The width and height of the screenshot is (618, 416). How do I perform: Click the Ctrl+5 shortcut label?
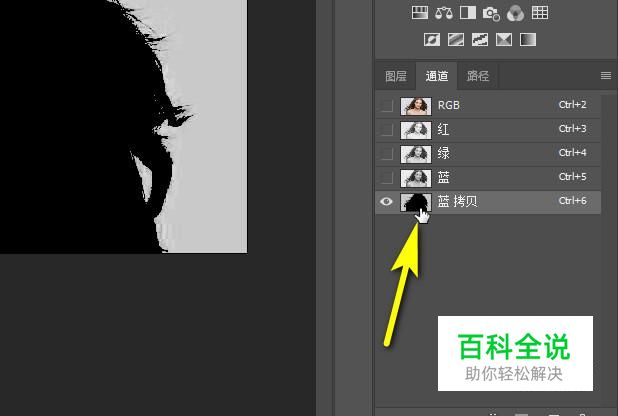coord(572,177)
